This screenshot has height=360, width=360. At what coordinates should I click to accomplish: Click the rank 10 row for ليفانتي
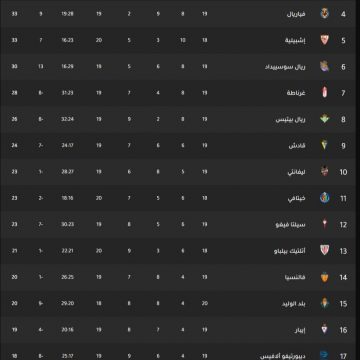point(180,172)
